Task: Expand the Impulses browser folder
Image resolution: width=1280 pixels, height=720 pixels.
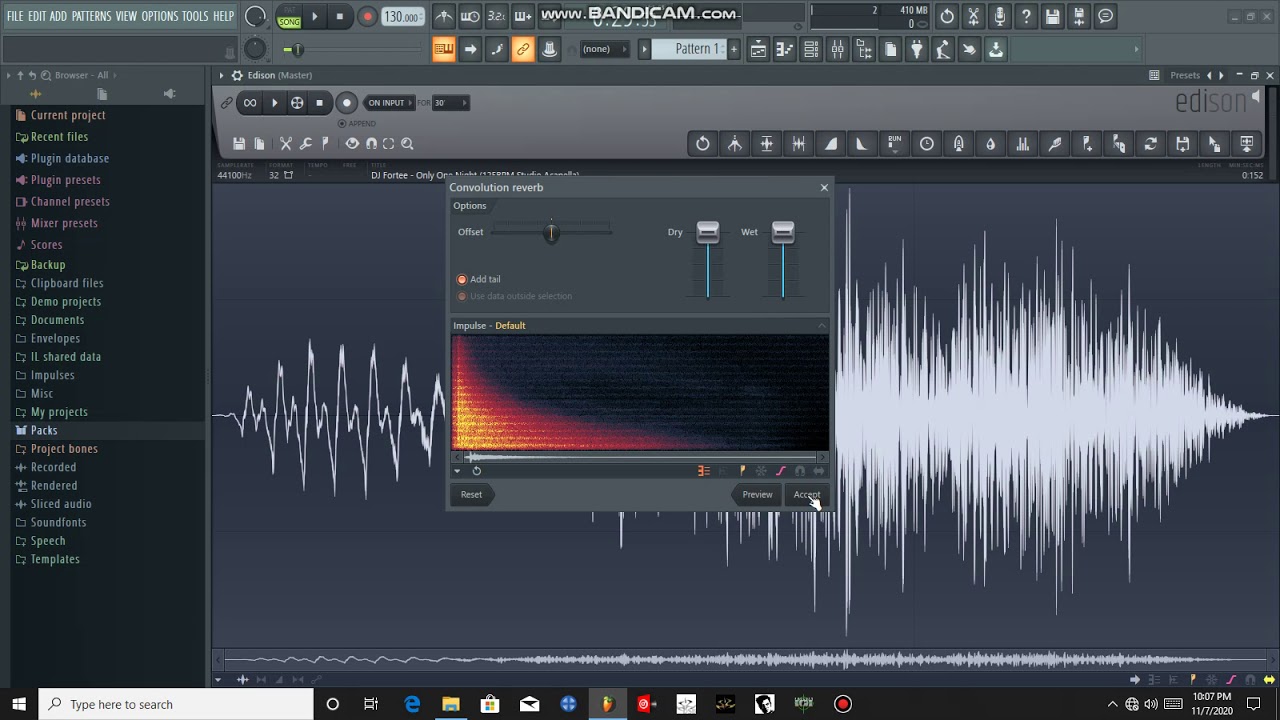Action: (52, 375)
